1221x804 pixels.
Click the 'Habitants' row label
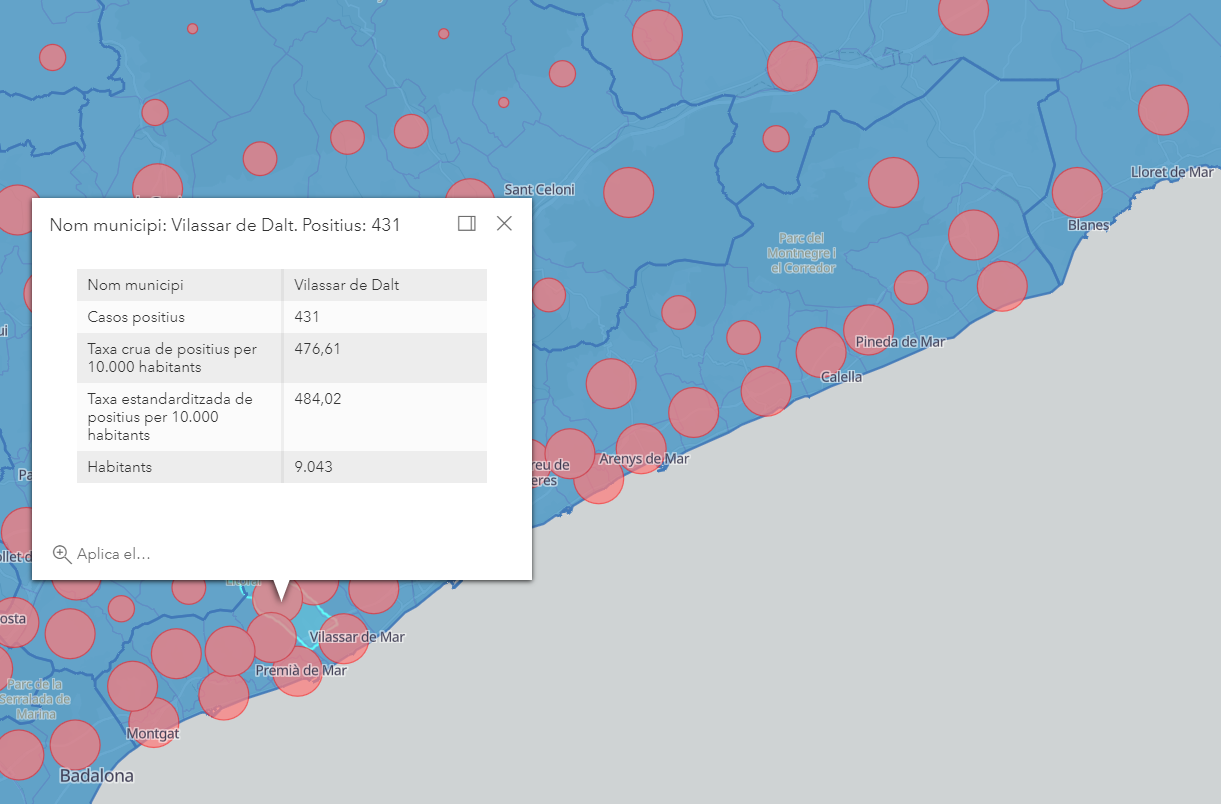point(120,467)
